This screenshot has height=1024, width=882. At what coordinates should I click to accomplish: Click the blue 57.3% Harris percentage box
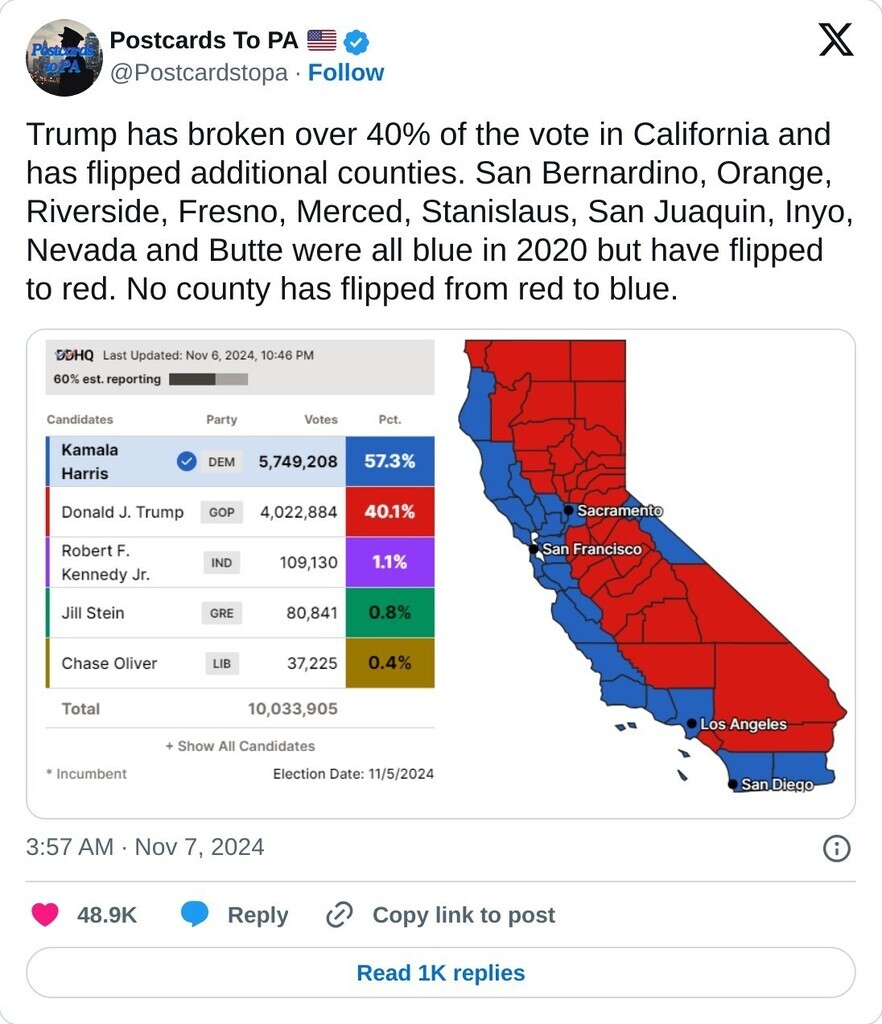click(390, 462)
